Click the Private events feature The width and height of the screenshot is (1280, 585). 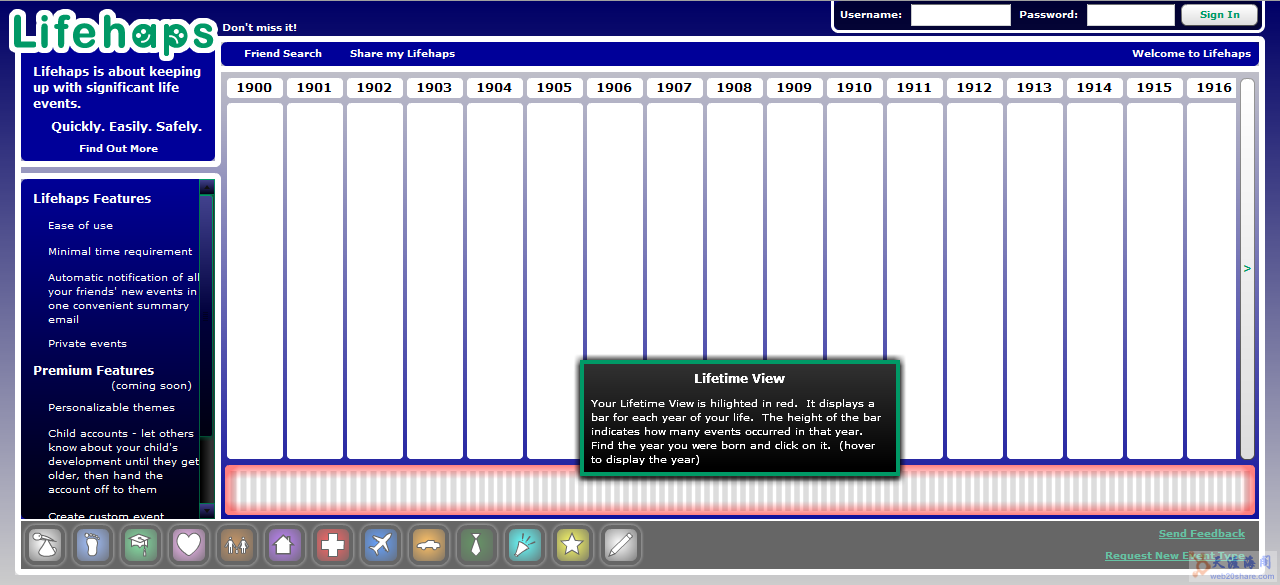click(x=87, y=344)
